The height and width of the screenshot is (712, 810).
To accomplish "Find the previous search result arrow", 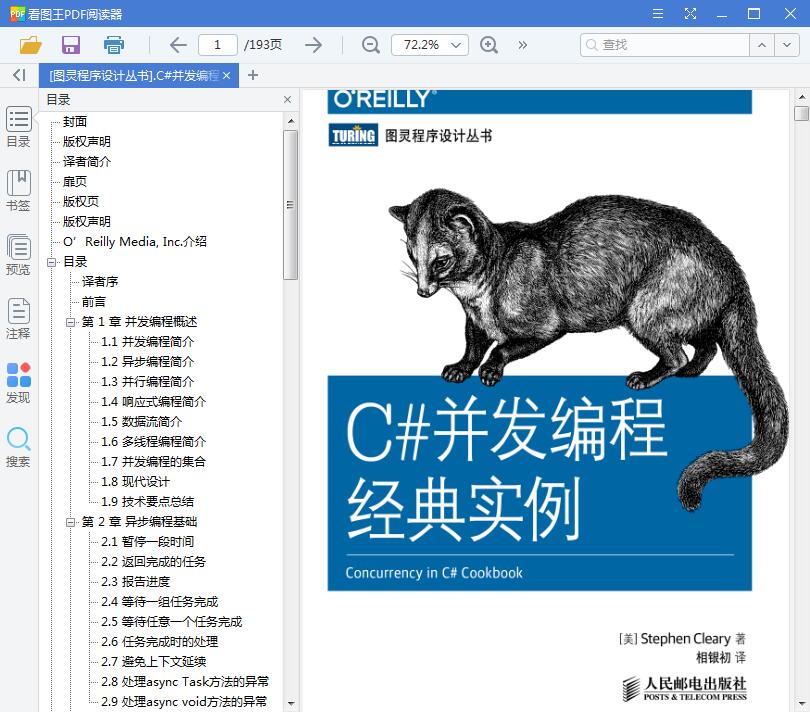I will 761,45.
